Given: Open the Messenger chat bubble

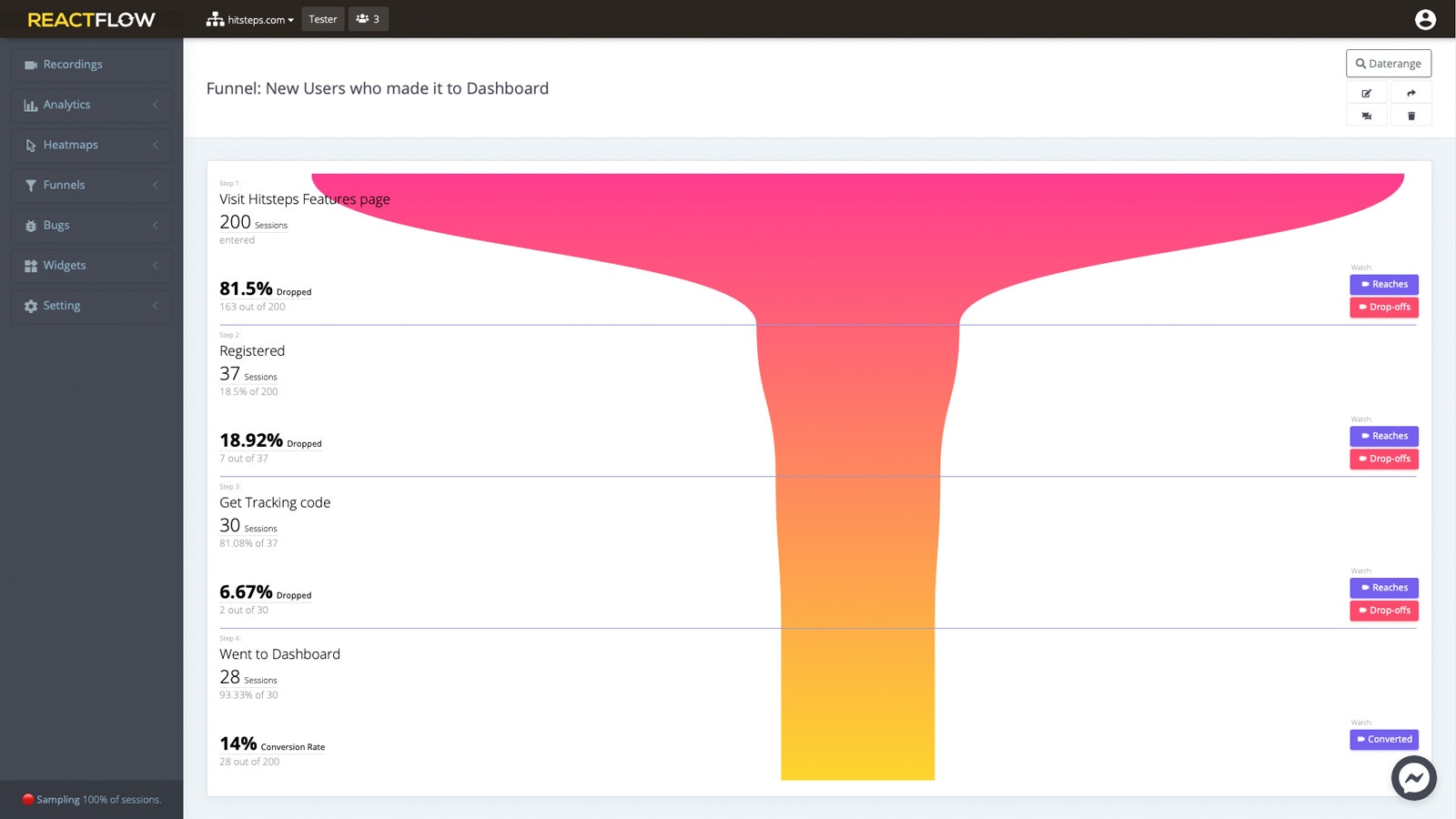Looking at the screenshot, I should click(1413, 778).
